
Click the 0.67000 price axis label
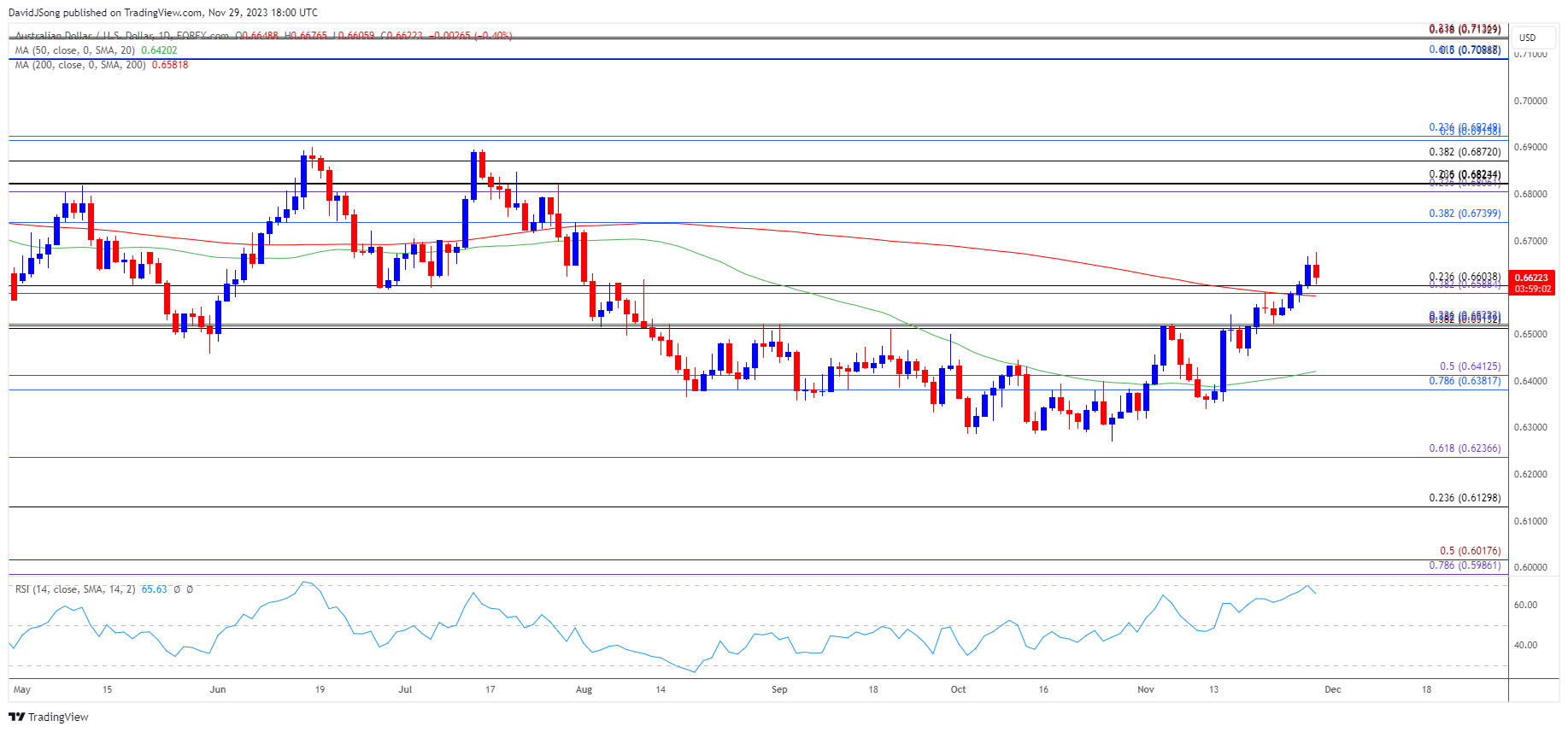[1530, 242]
